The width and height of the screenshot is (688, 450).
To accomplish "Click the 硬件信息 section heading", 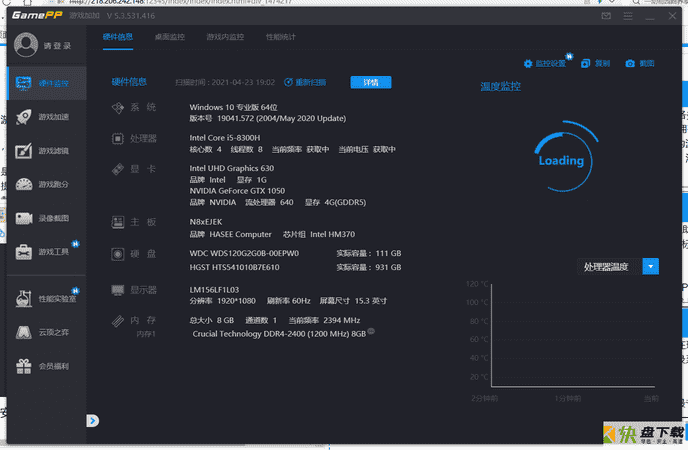I will click(129, 82).
